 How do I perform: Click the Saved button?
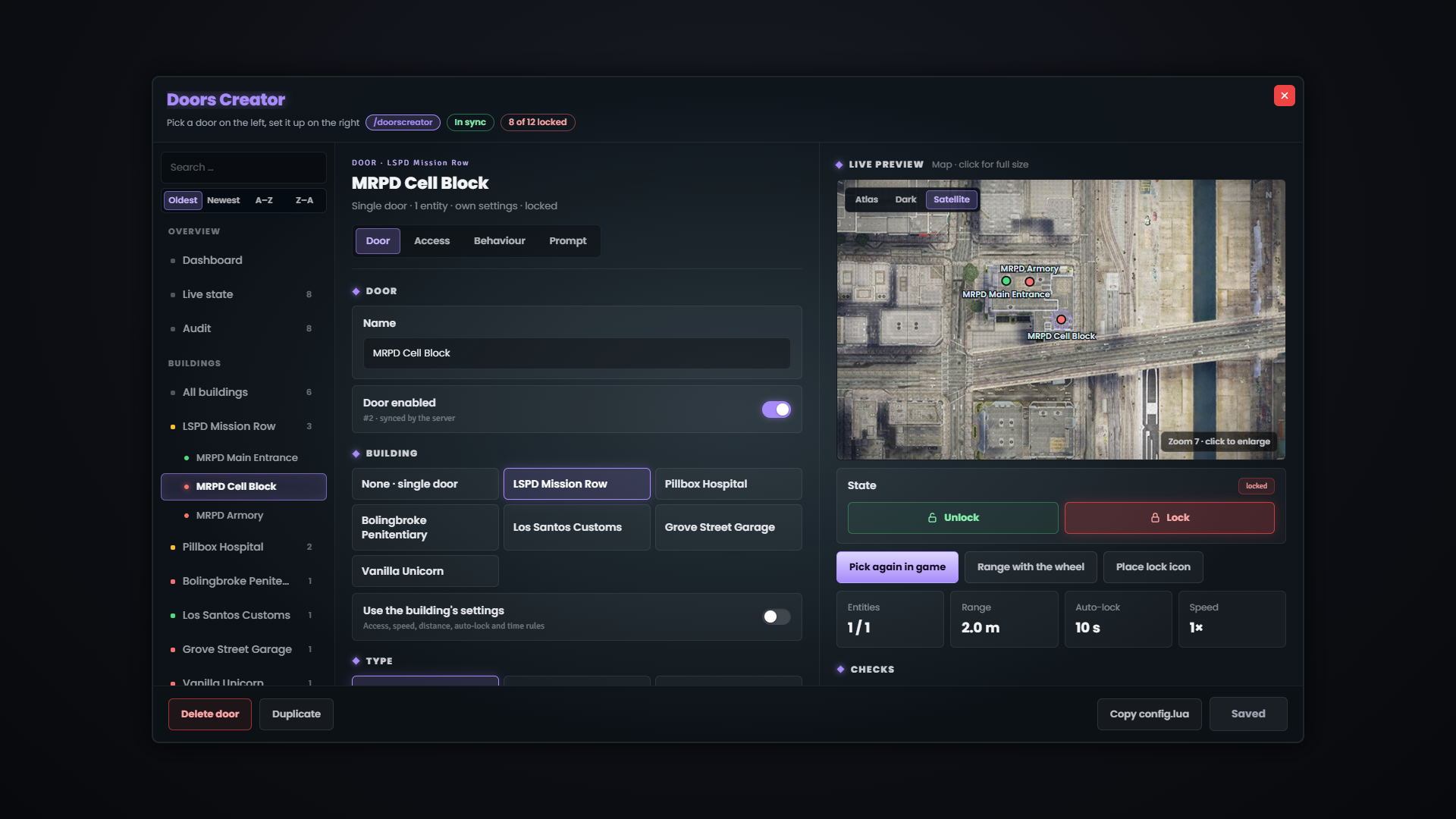pos(1248,714)
